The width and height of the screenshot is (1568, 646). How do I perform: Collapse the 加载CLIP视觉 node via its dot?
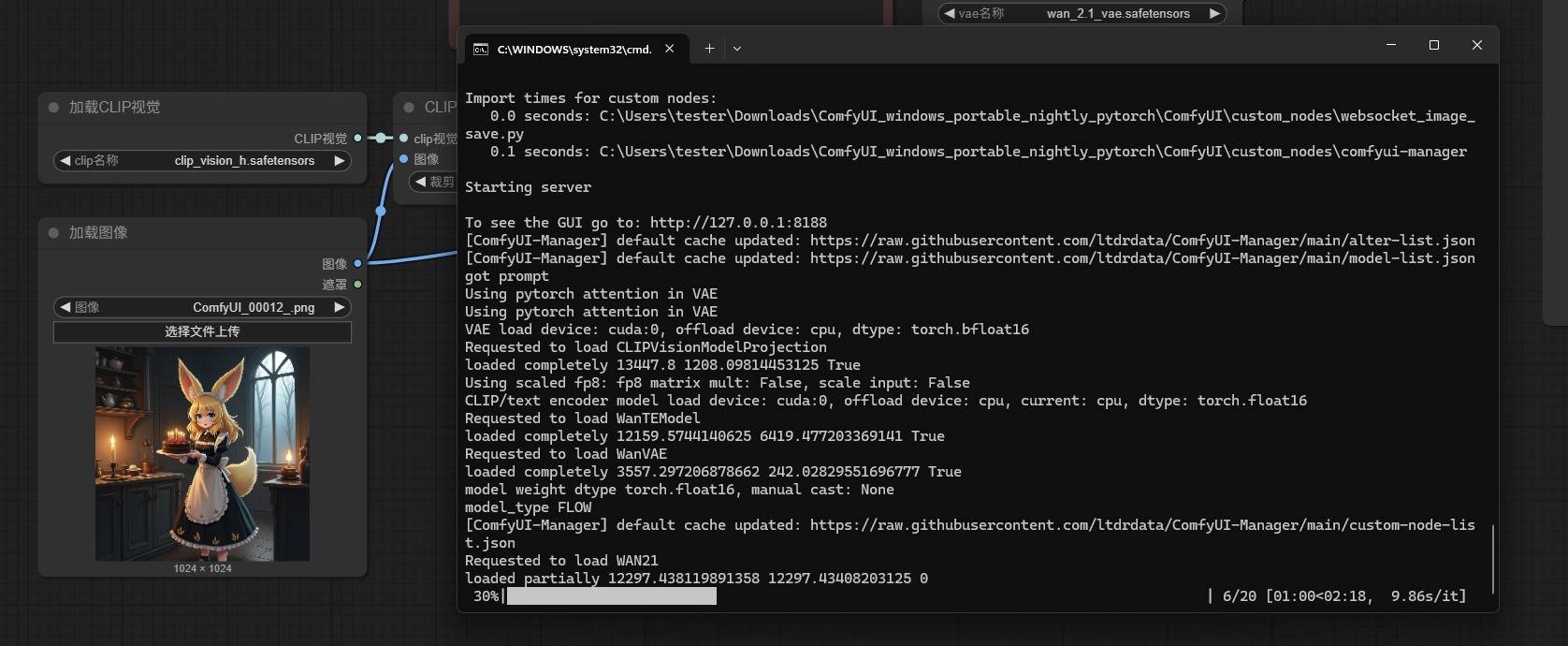pyautogui.click(x=53, y=108)
